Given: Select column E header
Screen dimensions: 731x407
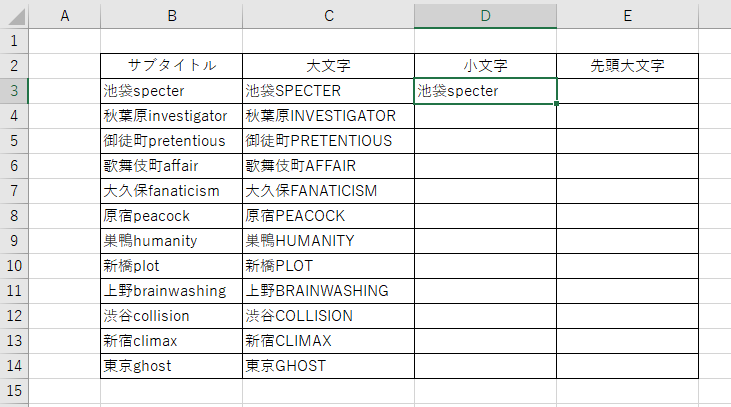Looking at the screenshot, I should (628, 16).
